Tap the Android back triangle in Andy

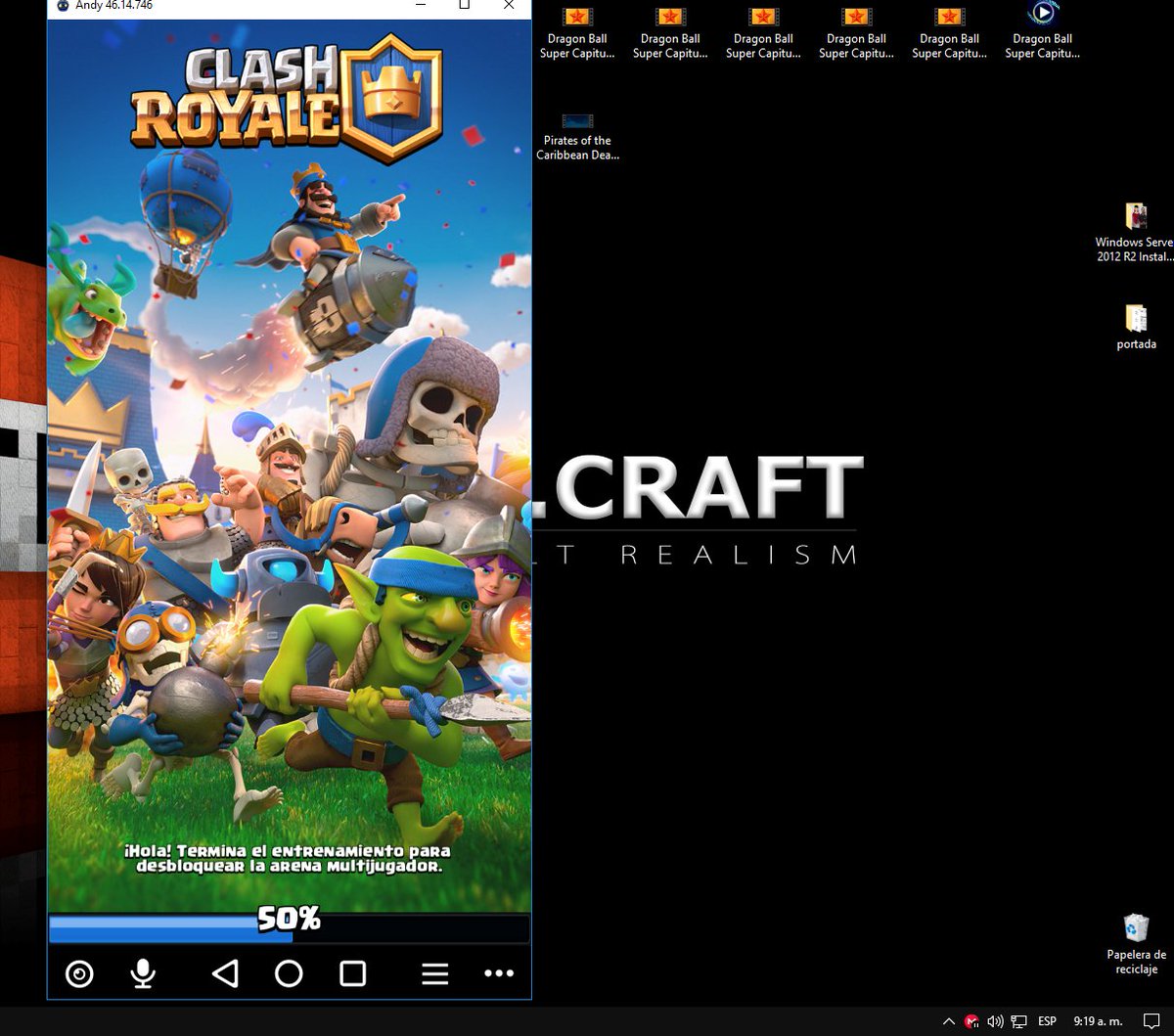click(225, 973)
